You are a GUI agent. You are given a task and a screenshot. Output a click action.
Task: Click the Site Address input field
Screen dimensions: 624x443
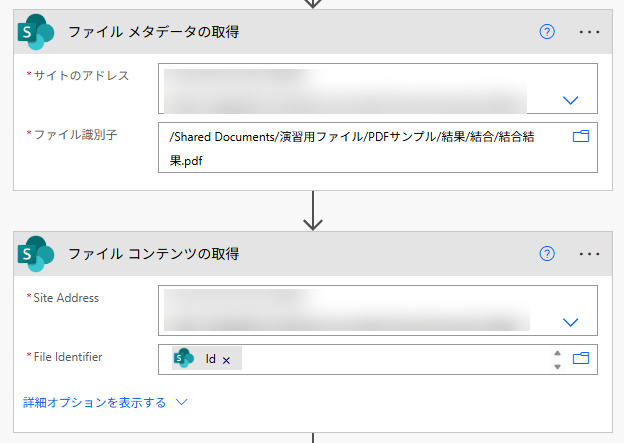coord(378,310)
